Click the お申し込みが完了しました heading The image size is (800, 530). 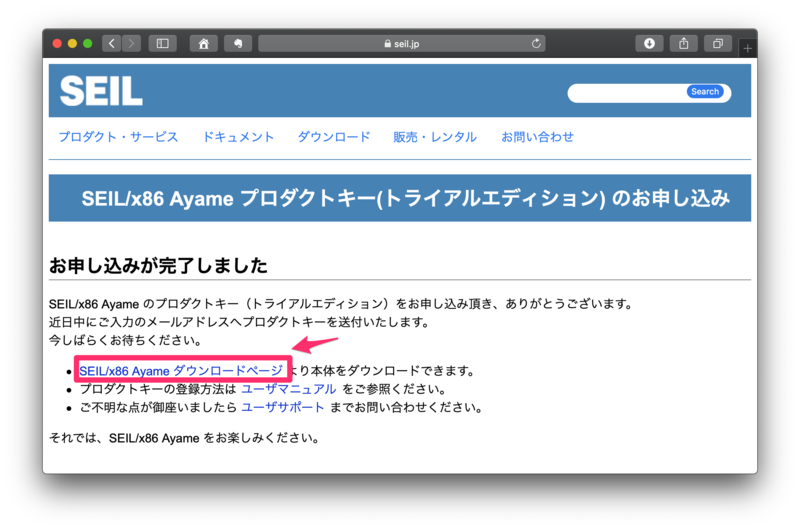158,265
